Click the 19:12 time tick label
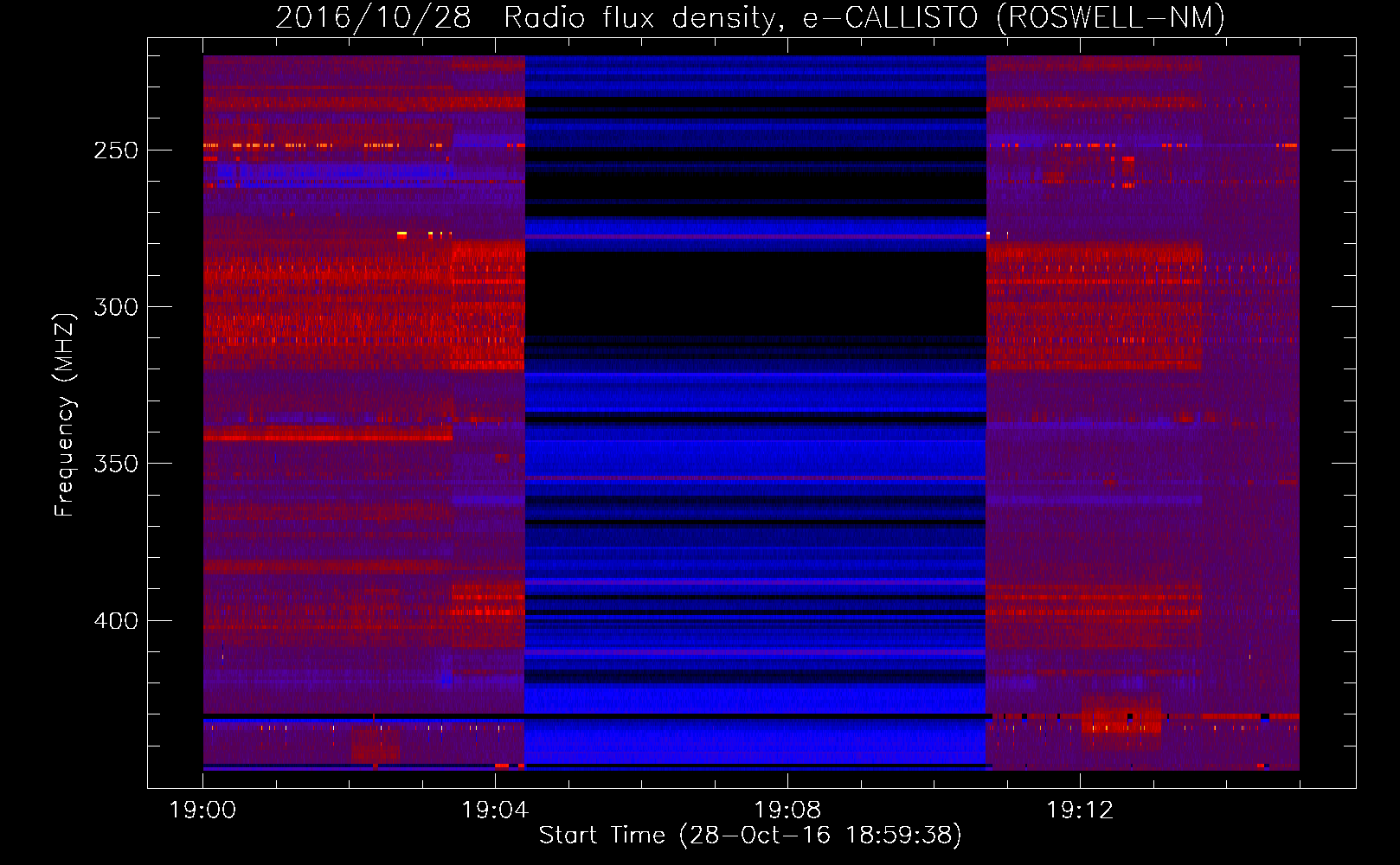The height and width of the screenshot is (865, 1400). (x=1080, y=811)
